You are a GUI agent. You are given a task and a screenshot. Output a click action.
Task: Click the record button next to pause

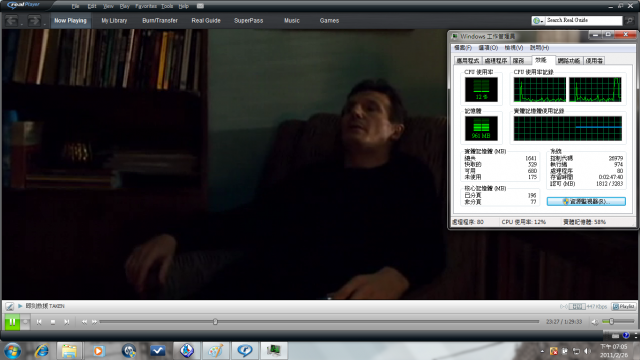(x=25, y=322)
